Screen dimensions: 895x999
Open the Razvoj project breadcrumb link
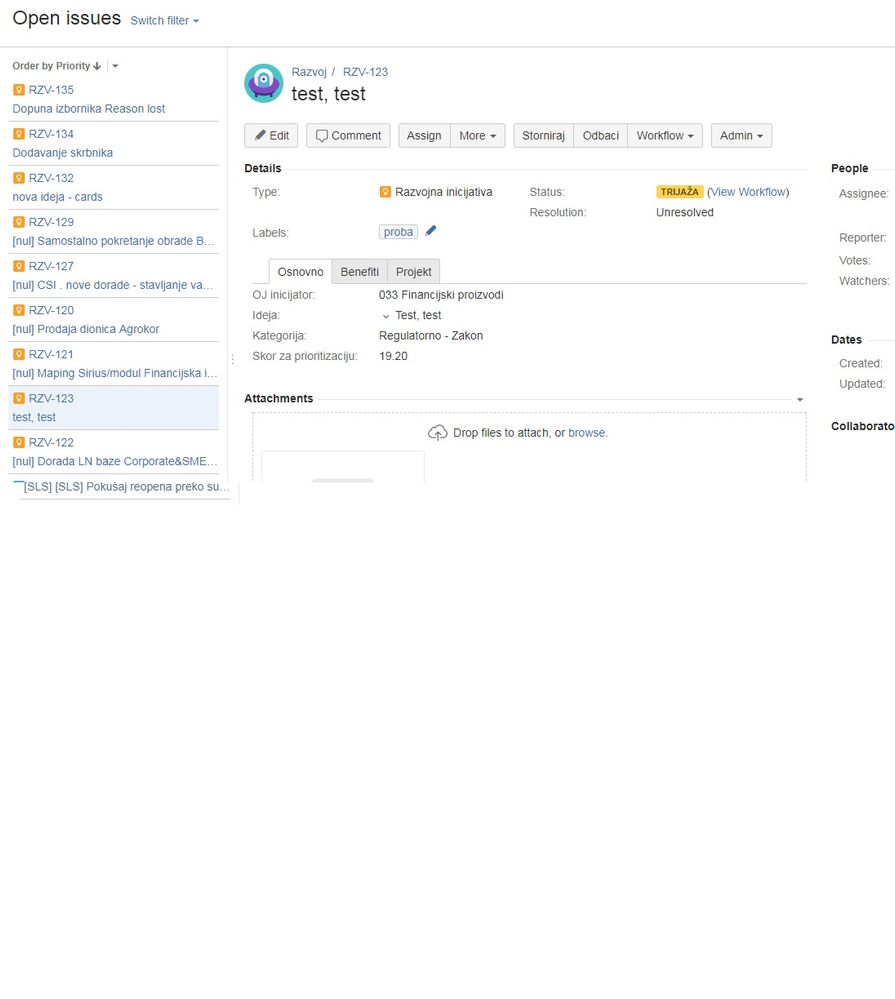coord(309,72)
